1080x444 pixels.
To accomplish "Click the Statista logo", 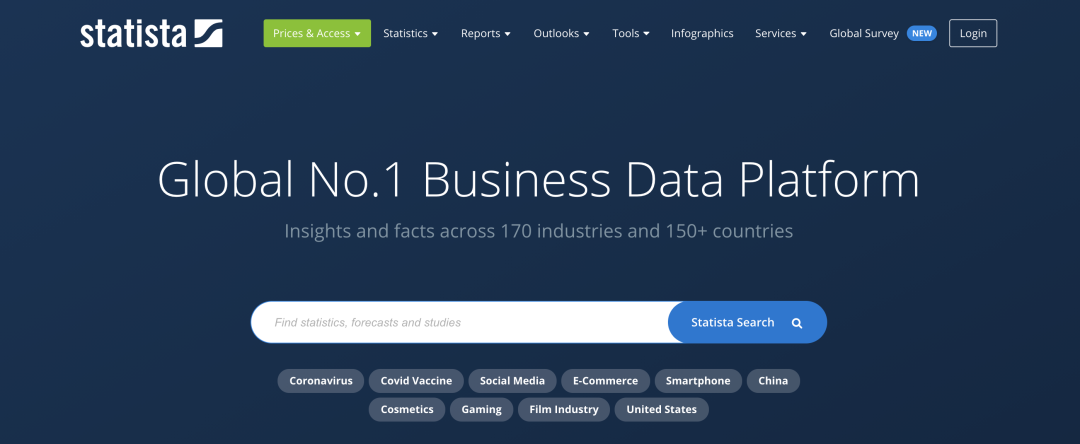I will (x=151, y=33).
